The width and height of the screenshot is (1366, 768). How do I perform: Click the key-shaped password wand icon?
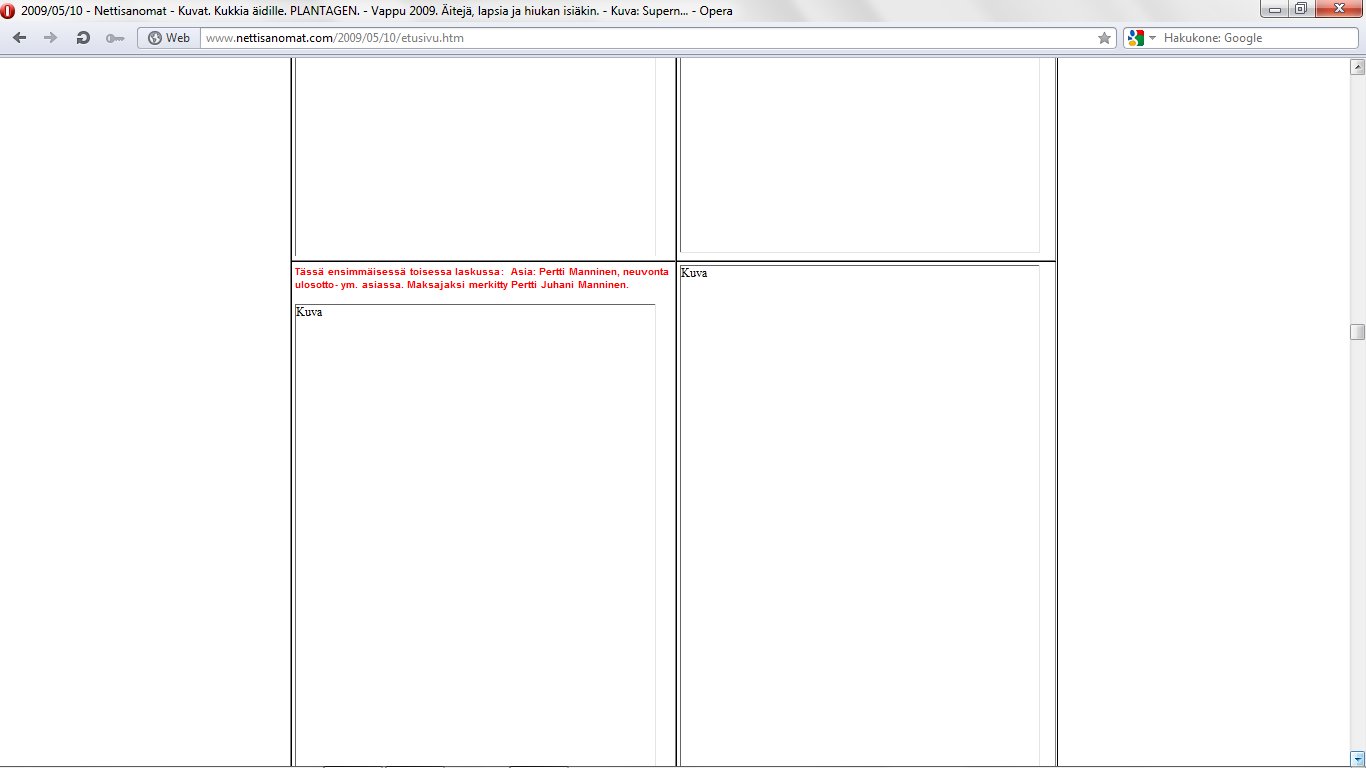[115, 38]
